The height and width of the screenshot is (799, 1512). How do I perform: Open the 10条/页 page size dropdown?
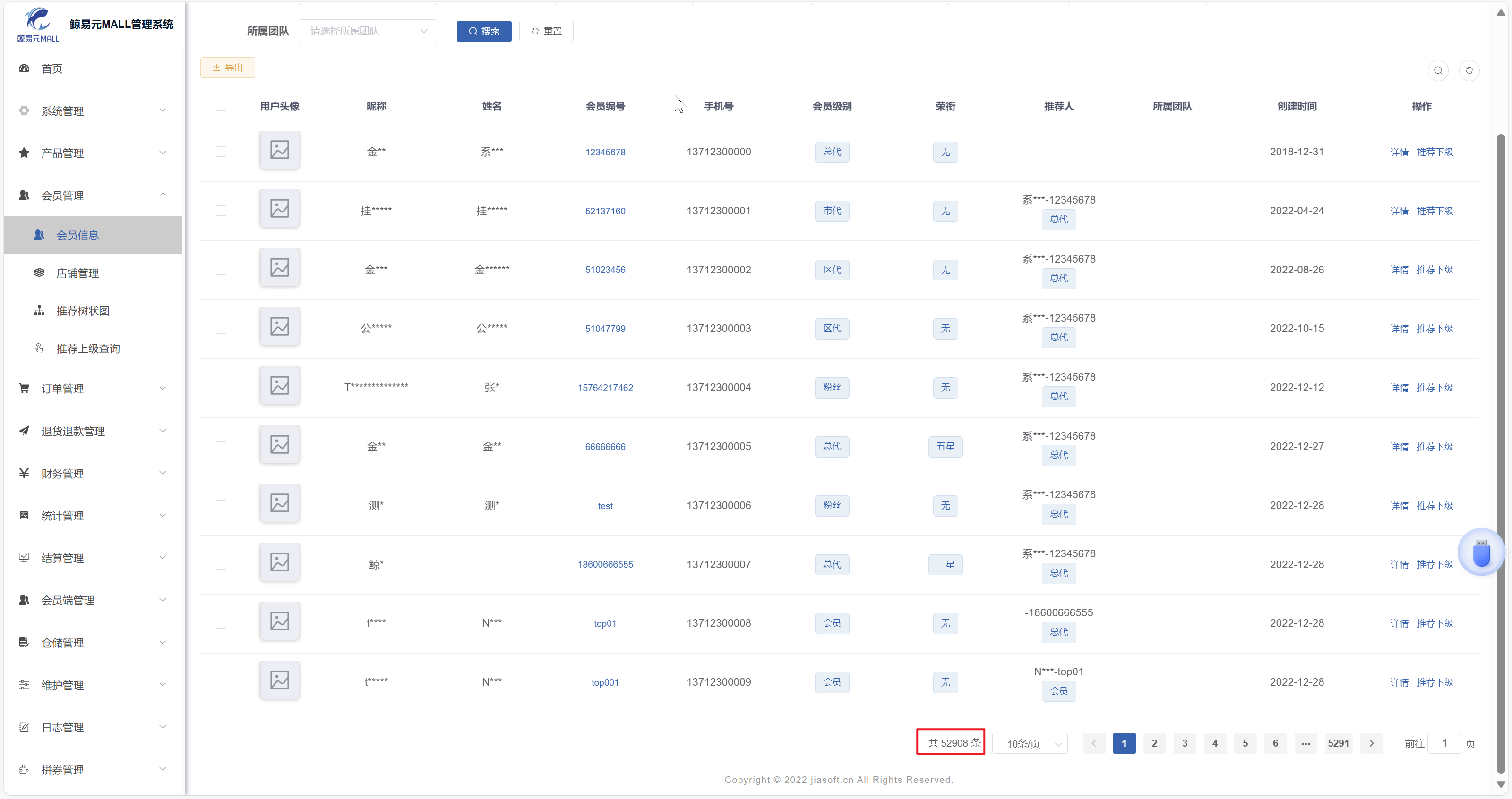[1030, 743]
